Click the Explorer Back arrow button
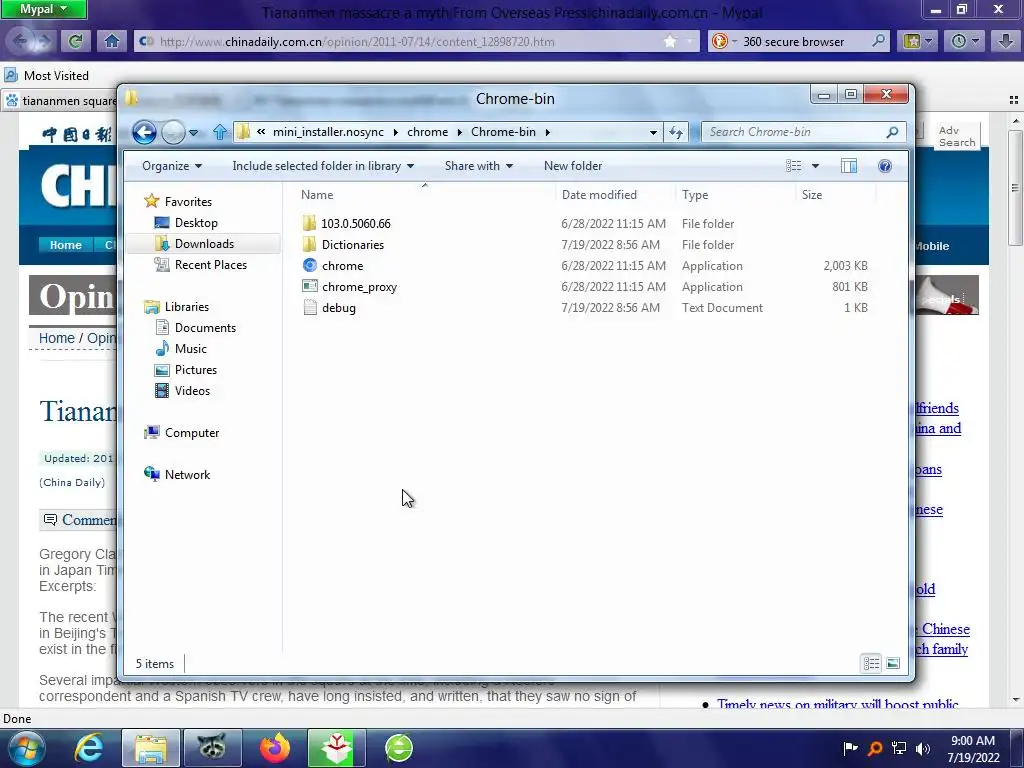The height and width of the screenshot is (768, 1024). [144, 133]
